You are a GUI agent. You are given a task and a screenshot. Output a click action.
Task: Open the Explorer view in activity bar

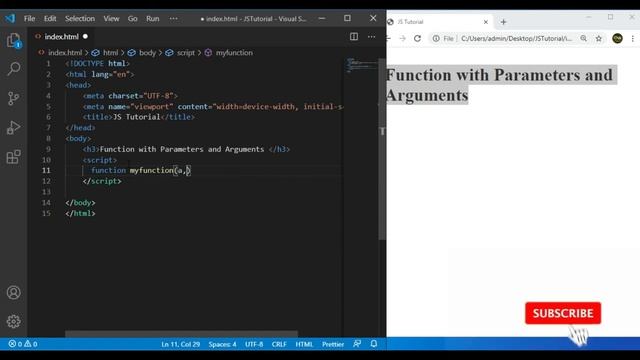13,40
